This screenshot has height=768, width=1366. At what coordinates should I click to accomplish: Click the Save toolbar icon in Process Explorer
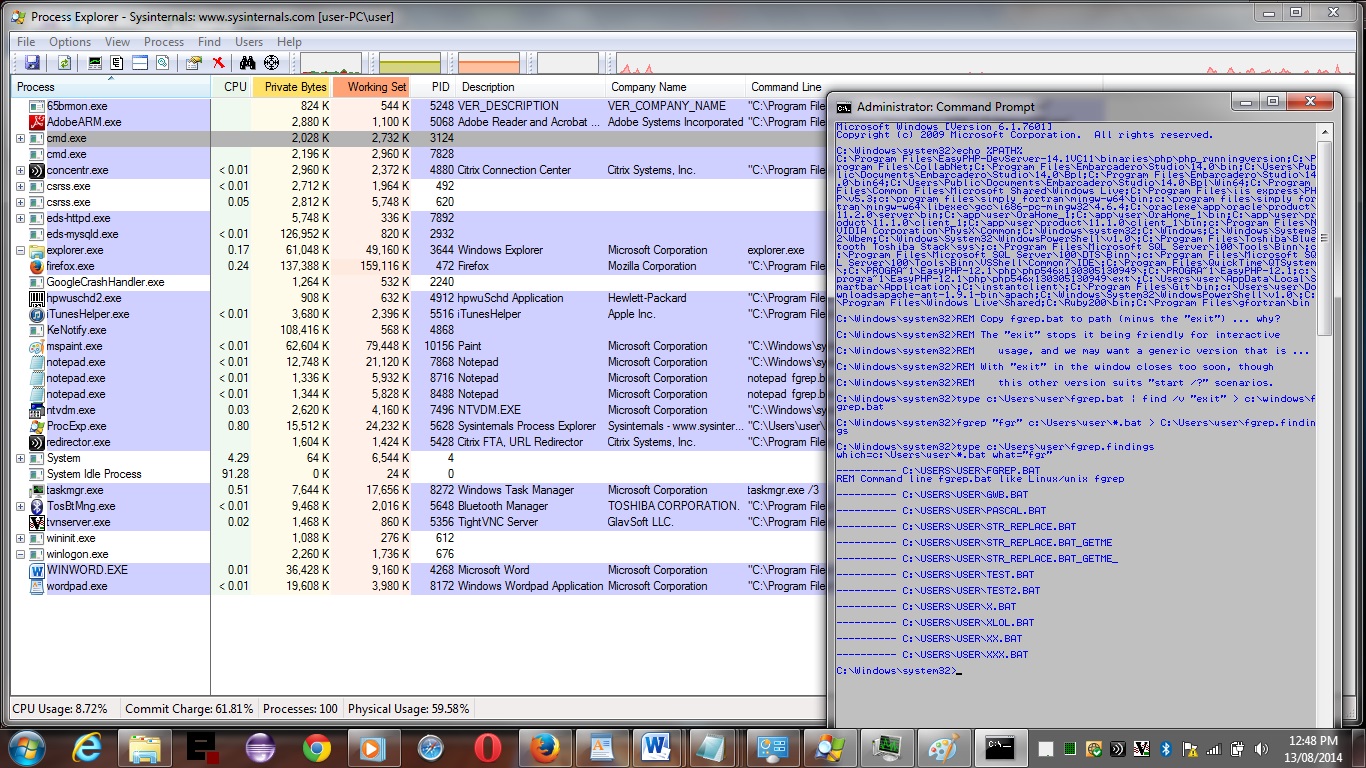pyautogui.click(x=32, y=63)
